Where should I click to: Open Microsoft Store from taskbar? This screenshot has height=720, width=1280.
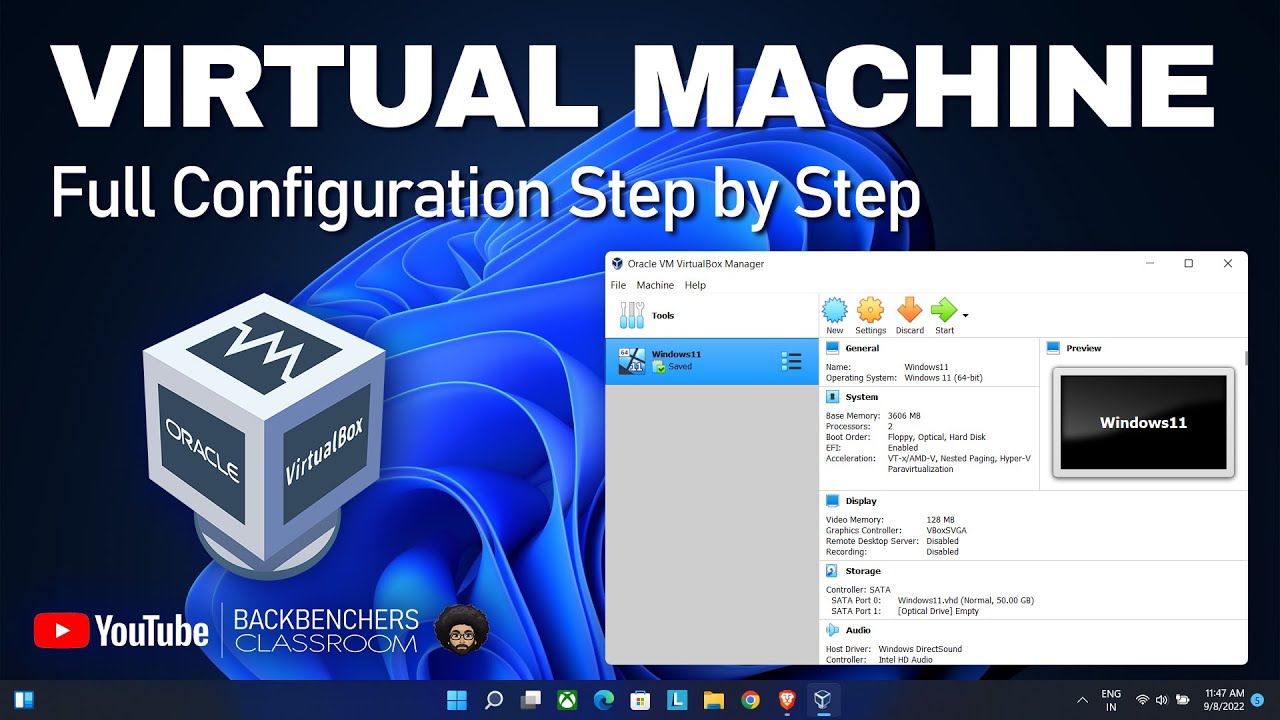pos(640,700)
